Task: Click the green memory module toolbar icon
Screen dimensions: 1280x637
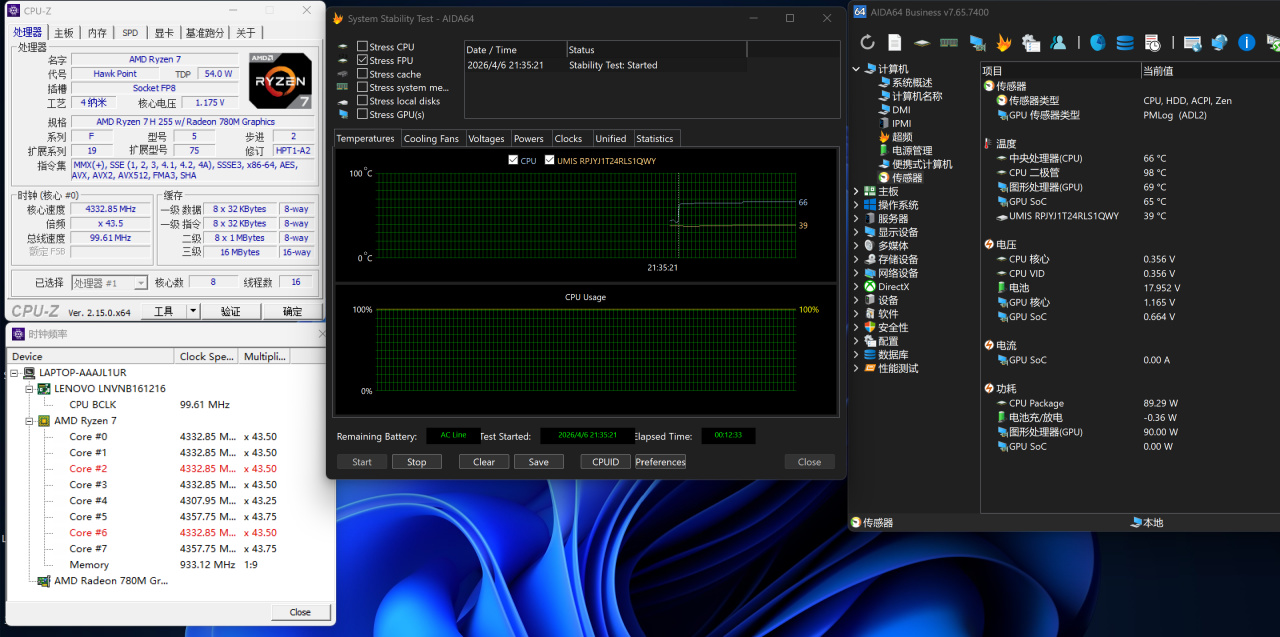Action: point(948,42)
